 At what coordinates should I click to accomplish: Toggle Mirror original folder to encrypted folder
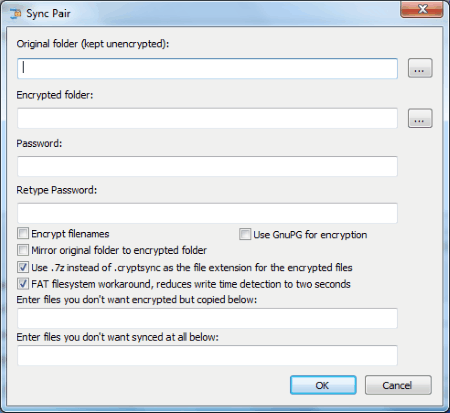[x=23, y=250]
